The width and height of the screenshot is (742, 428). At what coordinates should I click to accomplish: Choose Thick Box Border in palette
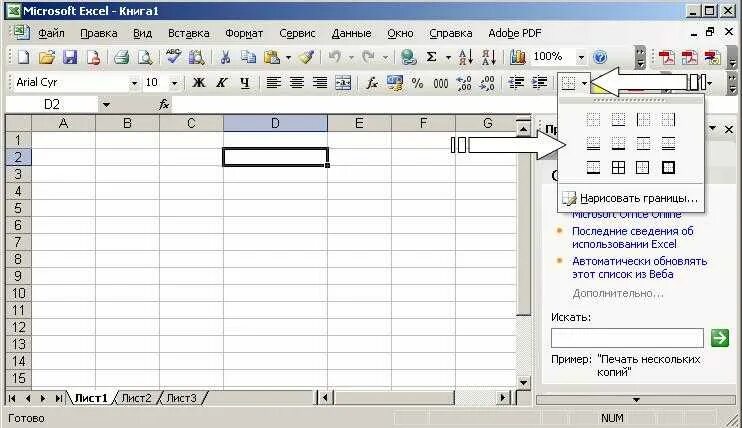(x=668, y=167)
